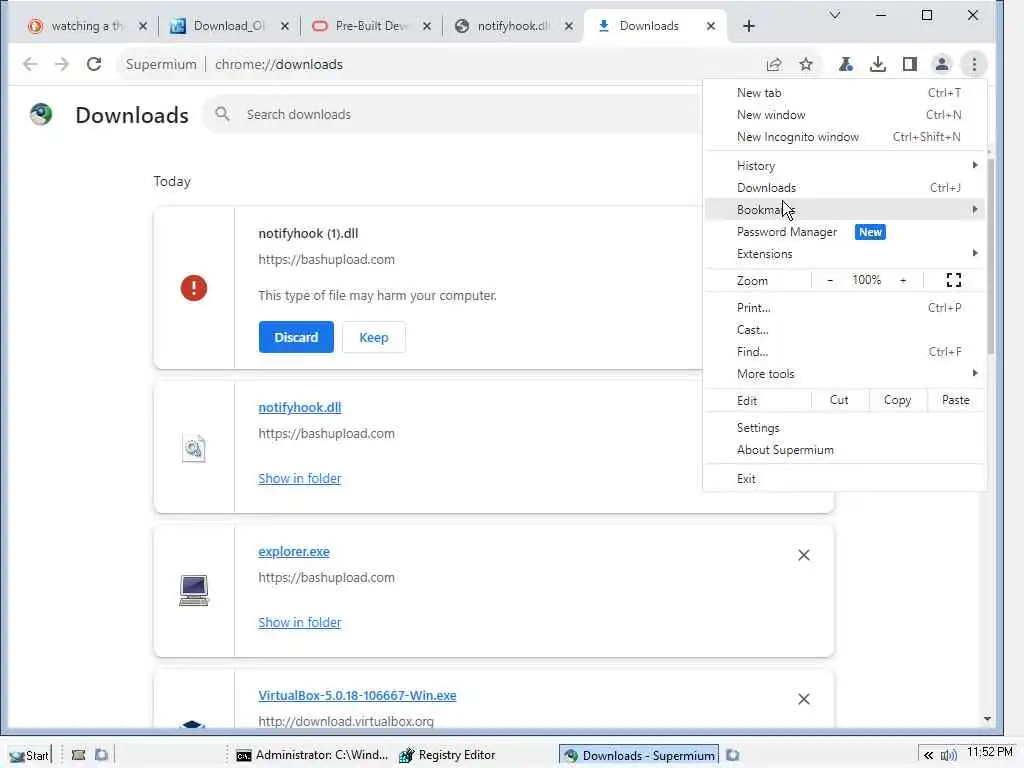
Task: Increase zoom with the plus button
Action: point(903,280)
